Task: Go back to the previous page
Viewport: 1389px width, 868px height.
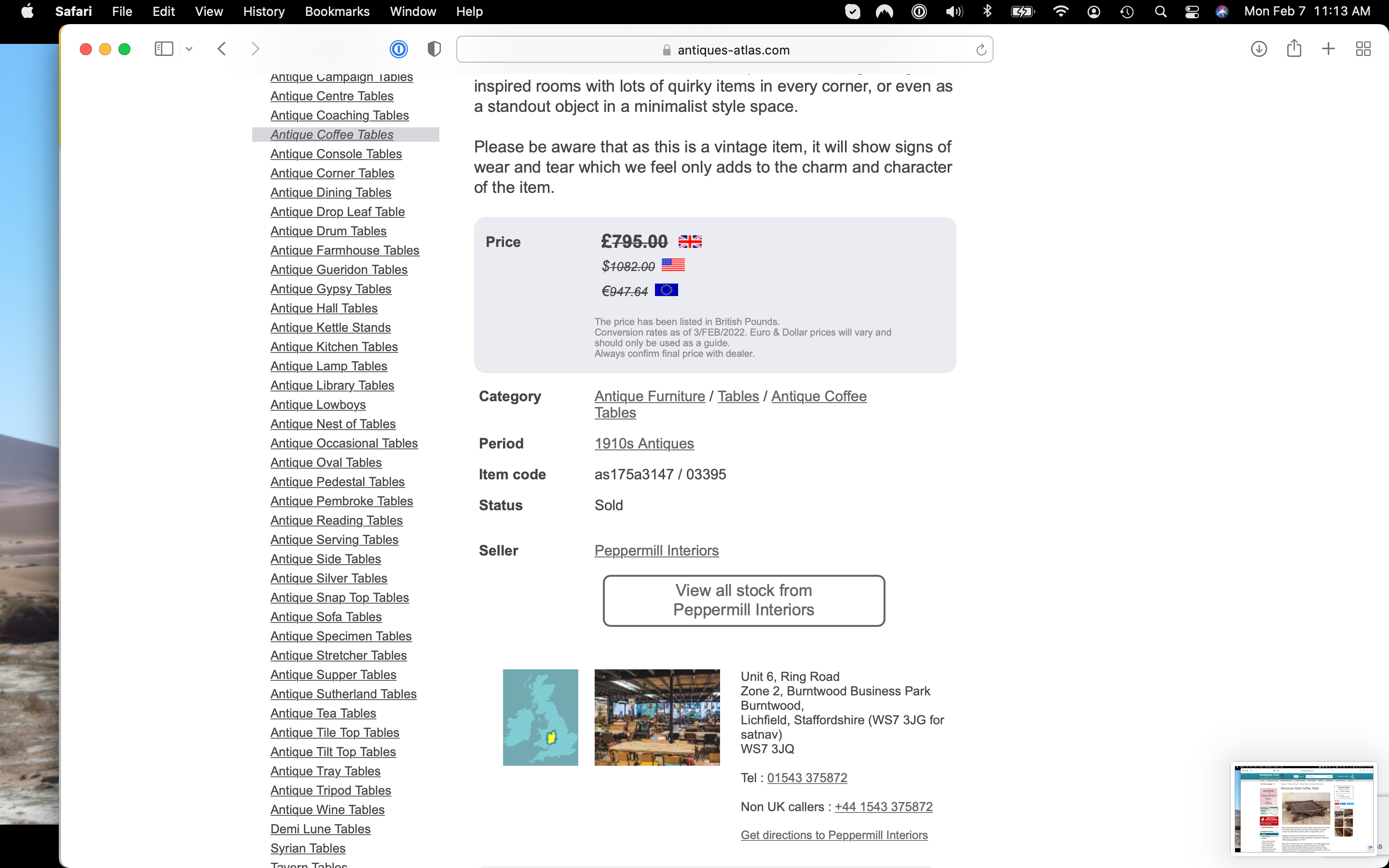Action: pos(222,49)
